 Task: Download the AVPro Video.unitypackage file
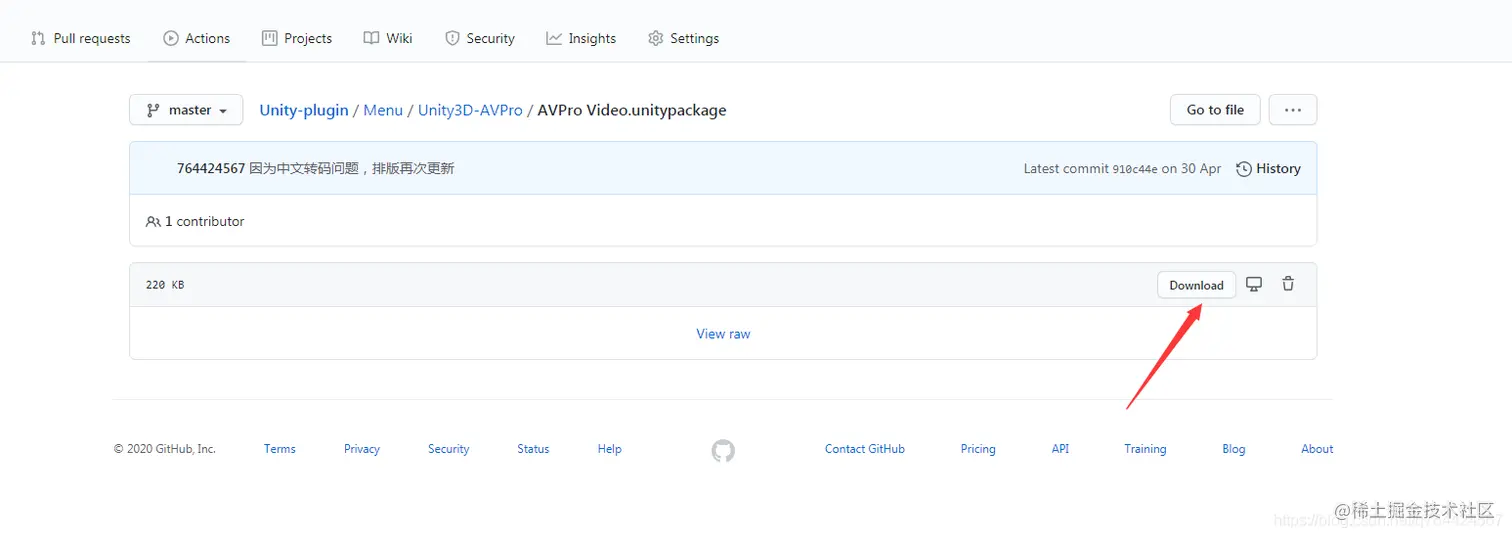(x=1197, y=285)
